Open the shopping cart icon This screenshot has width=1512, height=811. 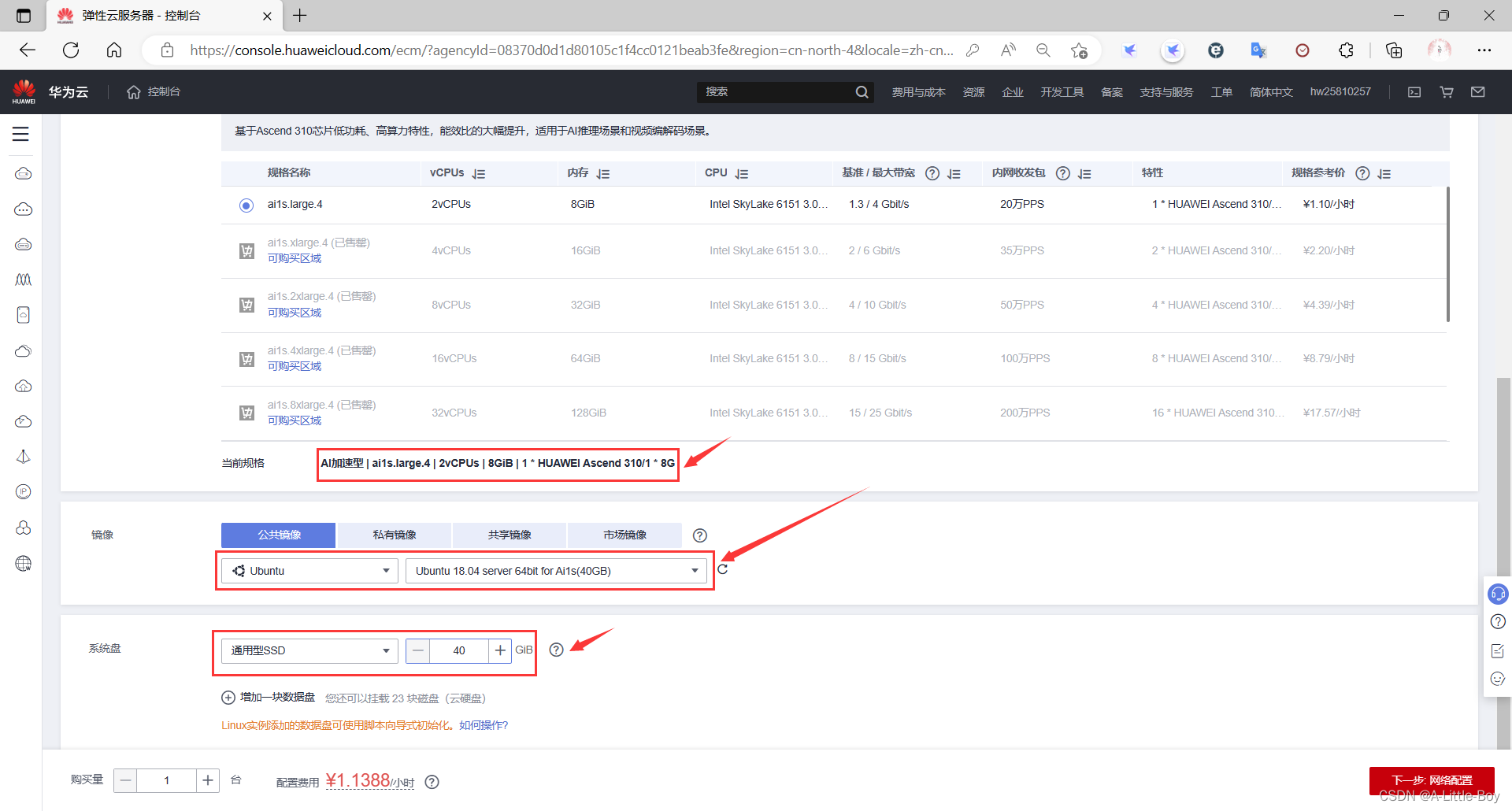pos(1447,92)
